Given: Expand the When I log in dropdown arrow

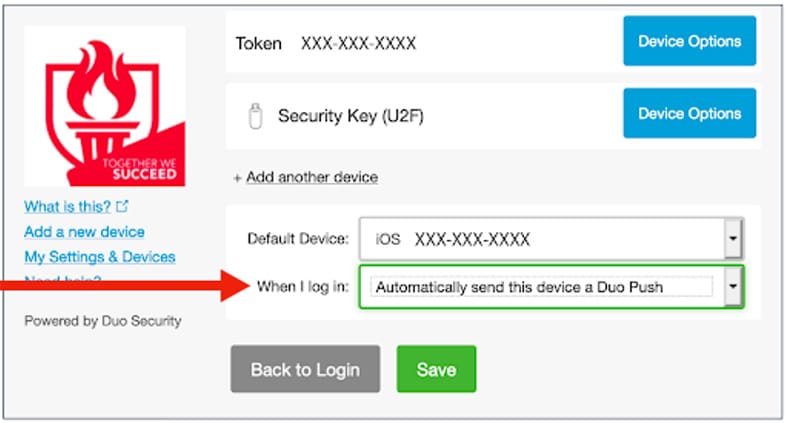Looking at the screenshot, I should (733, 287).
